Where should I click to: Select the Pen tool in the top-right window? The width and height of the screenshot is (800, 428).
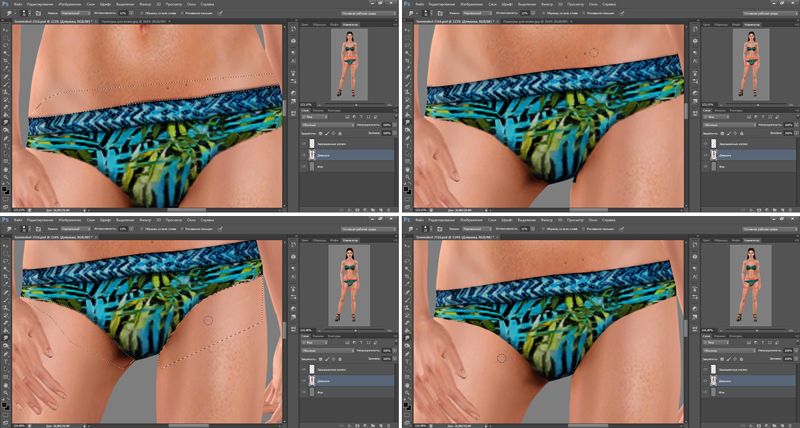click(408, 138)
